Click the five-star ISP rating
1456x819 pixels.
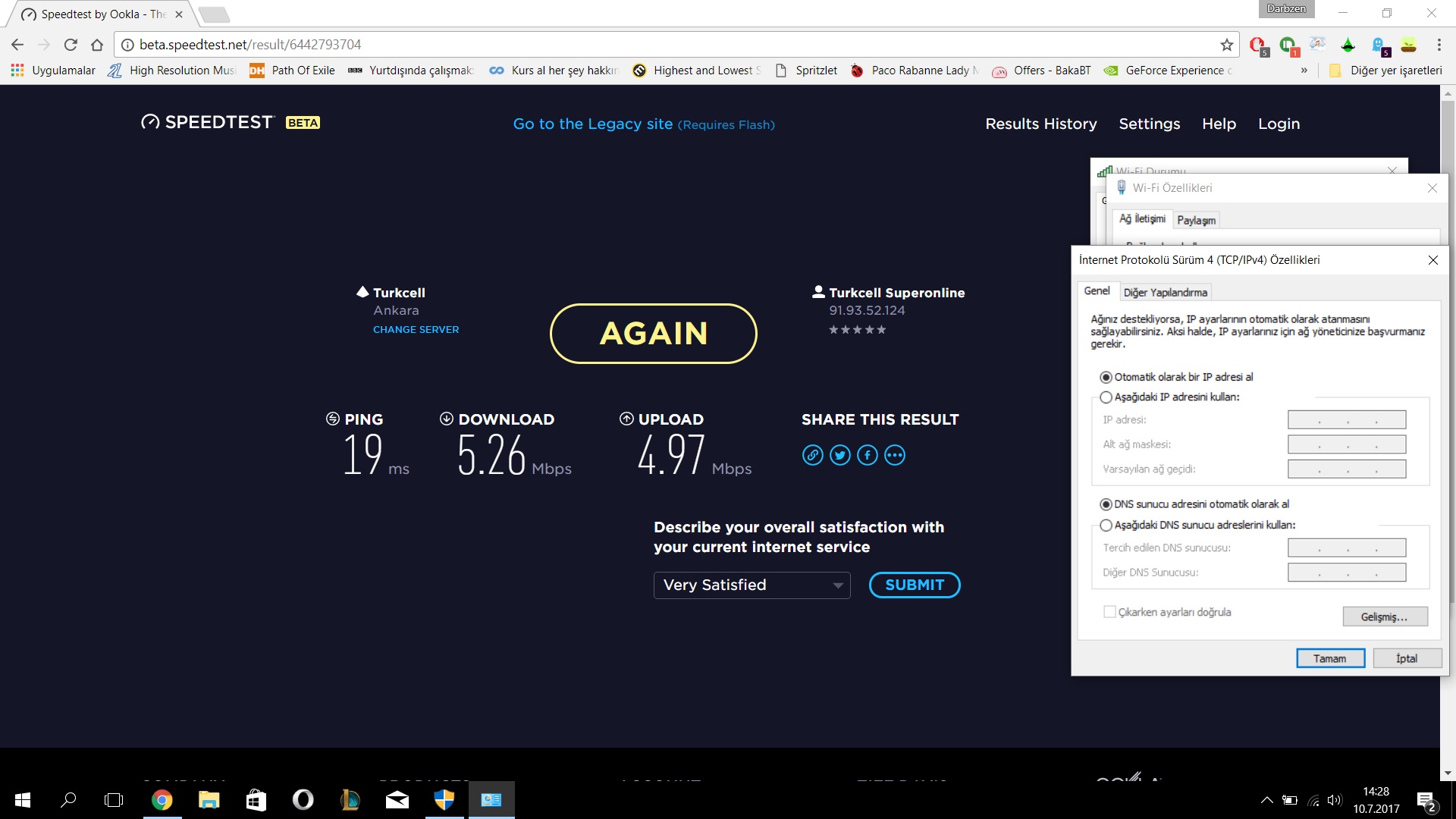pos(857,330)
